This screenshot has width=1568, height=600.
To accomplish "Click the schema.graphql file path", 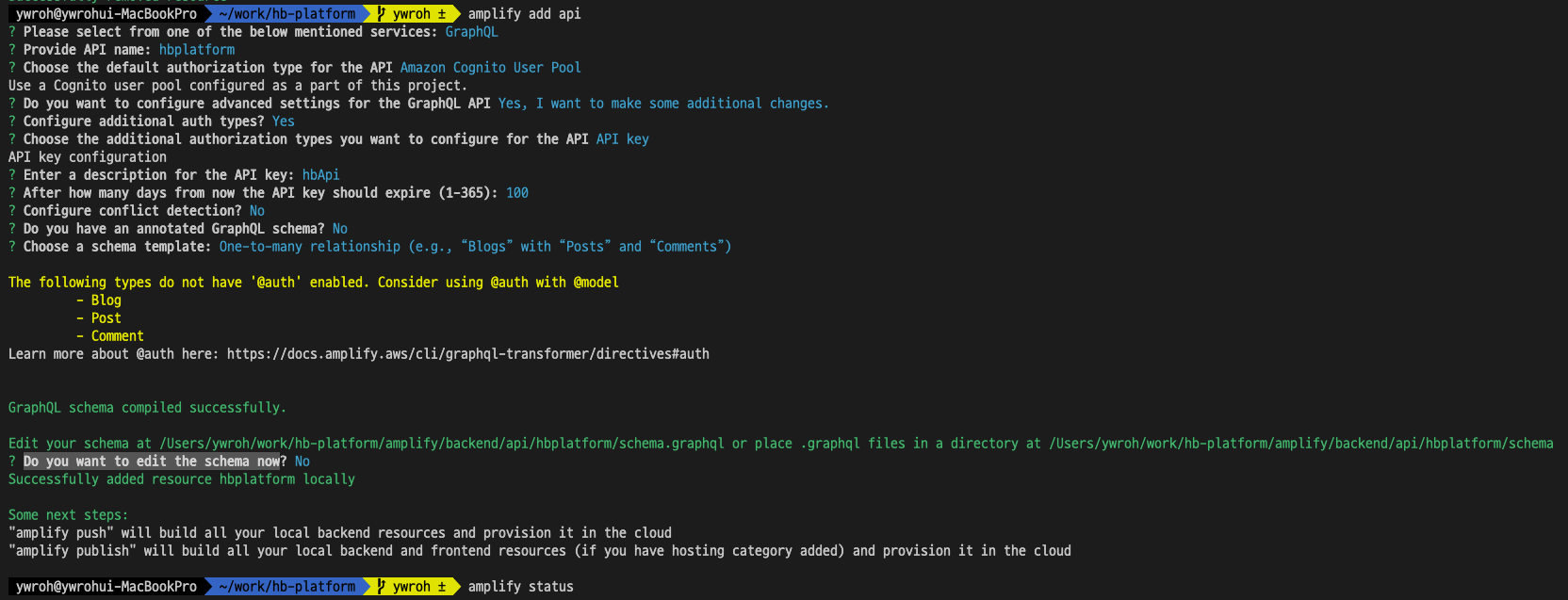I will [442, 444].
